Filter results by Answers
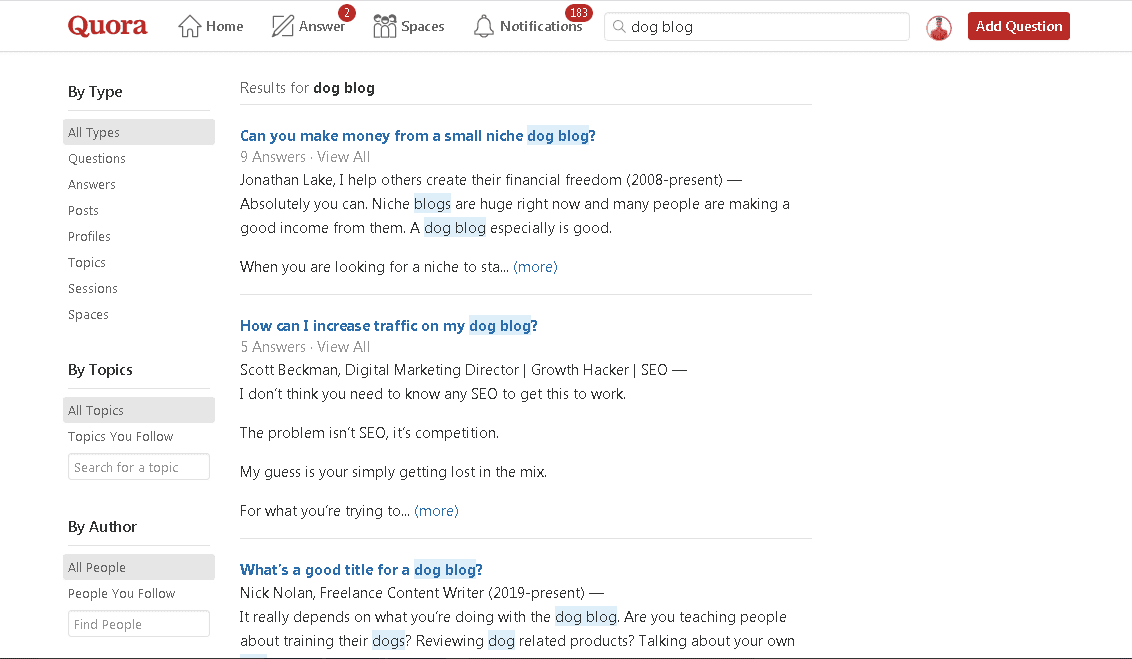Viewport: 1132px width, 659px height. 92,184
